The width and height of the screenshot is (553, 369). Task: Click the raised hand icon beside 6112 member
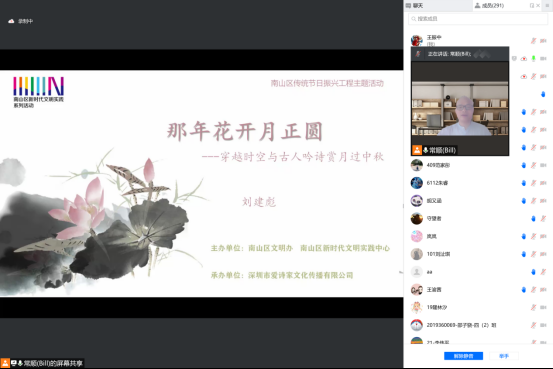click(524, 183)
